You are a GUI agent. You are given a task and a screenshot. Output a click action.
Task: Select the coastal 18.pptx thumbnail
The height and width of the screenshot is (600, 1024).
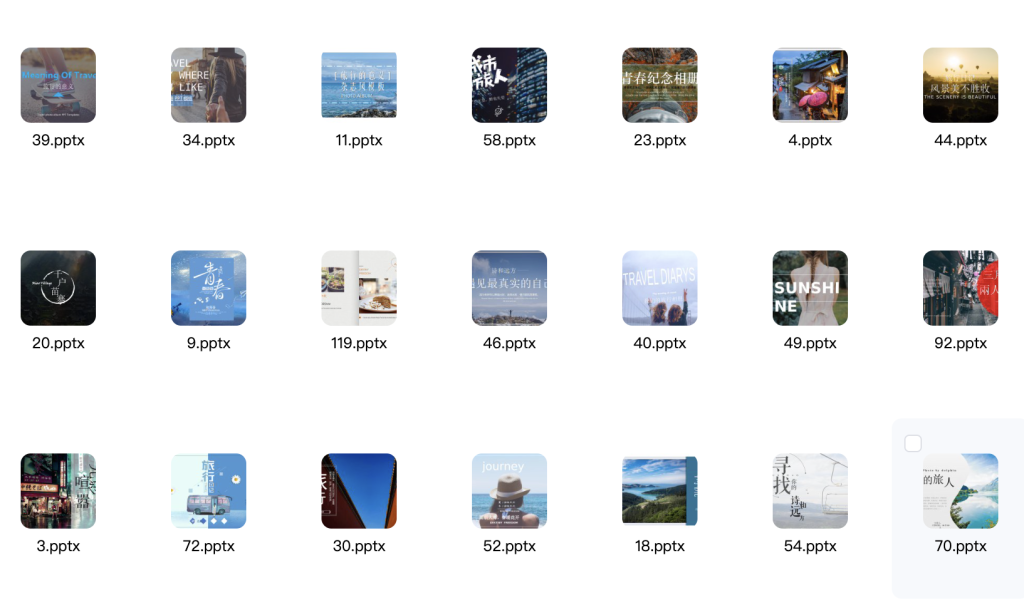coord(660,491)
